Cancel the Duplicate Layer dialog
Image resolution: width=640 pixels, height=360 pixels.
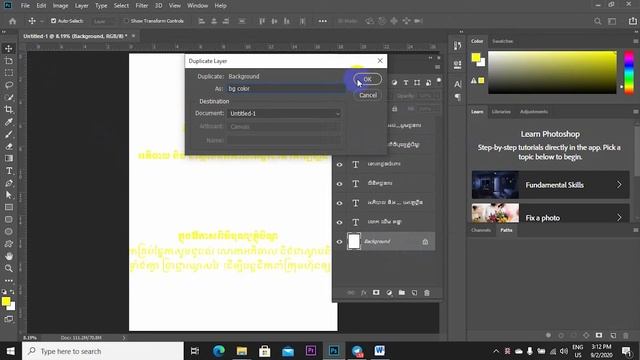pyautogui.click(x=368, y=95)
